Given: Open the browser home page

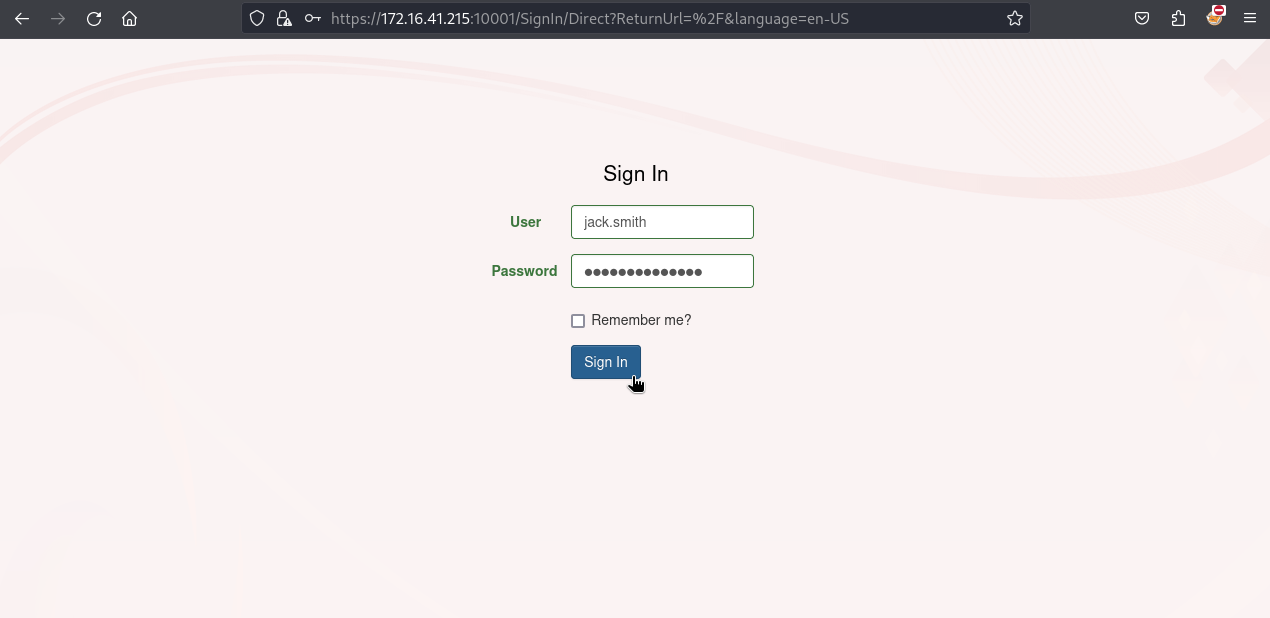Looking at the screenshot, I should [129, 18].
